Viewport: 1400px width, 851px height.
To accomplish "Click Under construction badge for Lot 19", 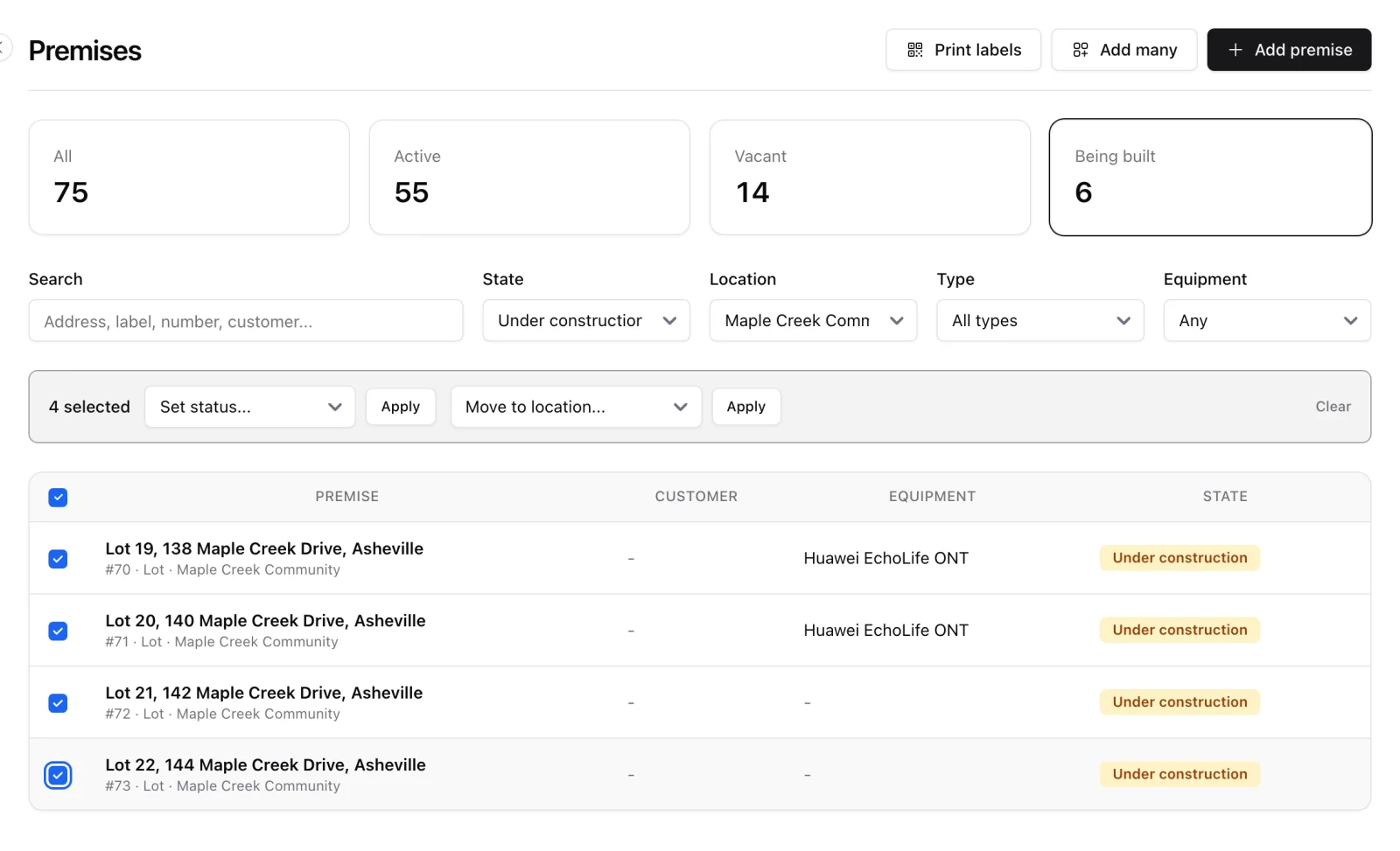I will pyautogui.click(x=1179, y=558).
